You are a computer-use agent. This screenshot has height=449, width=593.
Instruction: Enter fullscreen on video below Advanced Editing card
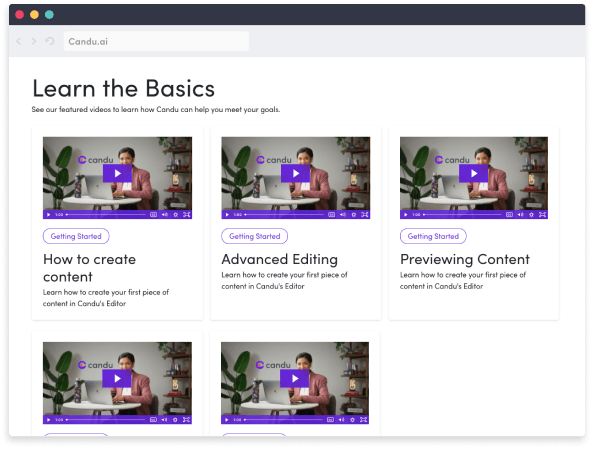363,419
